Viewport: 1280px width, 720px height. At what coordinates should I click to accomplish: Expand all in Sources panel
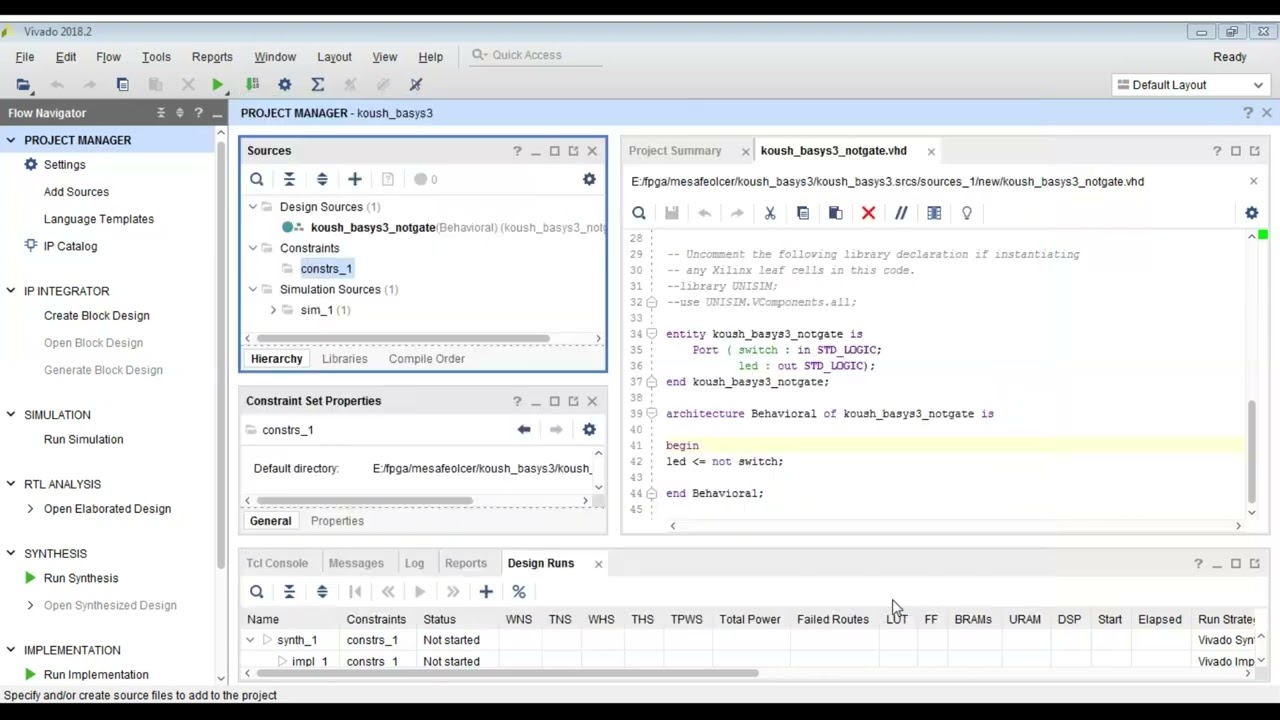click(x=322, y=179)
